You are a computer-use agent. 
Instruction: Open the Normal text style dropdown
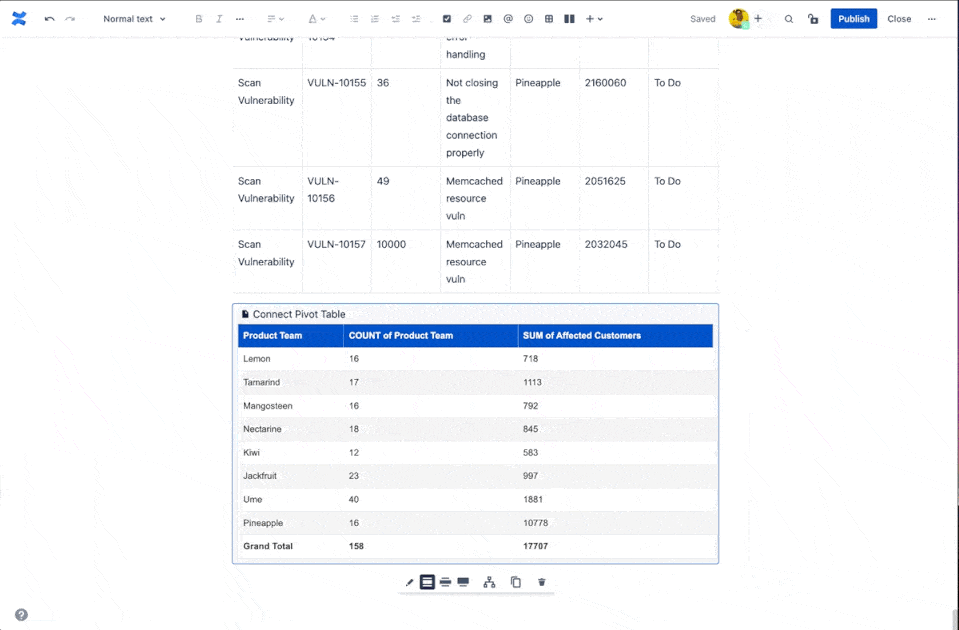(x=134, y=19)
